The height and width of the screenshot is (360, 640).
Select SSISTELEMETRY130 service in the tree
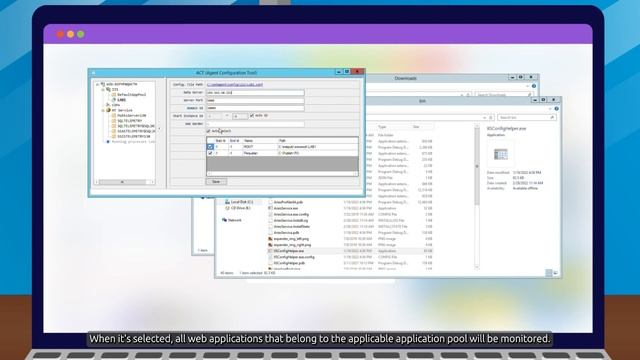click(133, 137)
